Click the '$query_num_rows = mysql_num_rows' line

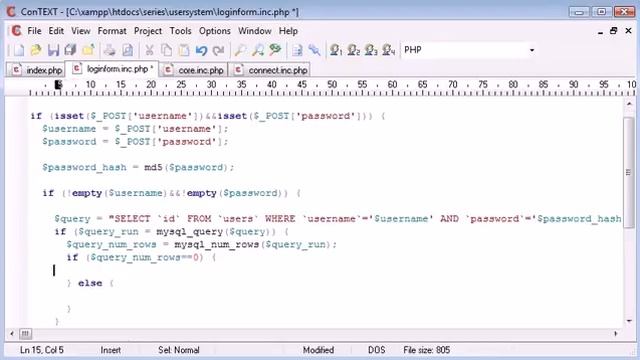point(202,244)
